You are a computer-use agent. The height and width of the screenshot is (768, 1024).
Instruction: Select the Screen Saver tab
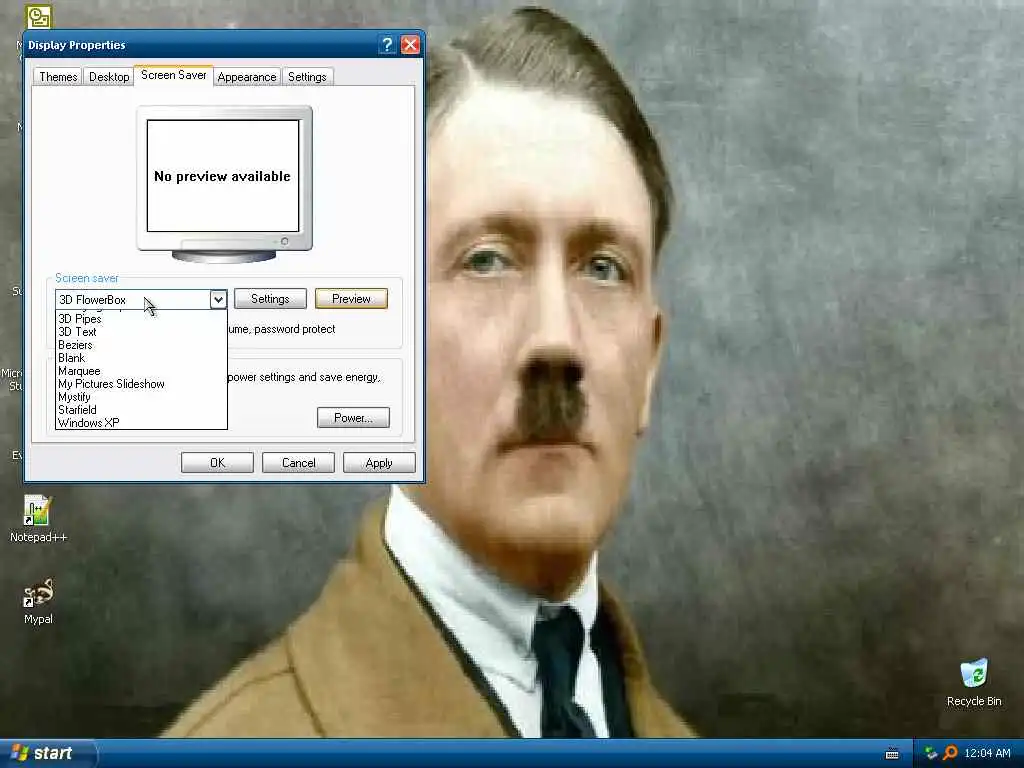coord(174,75)
